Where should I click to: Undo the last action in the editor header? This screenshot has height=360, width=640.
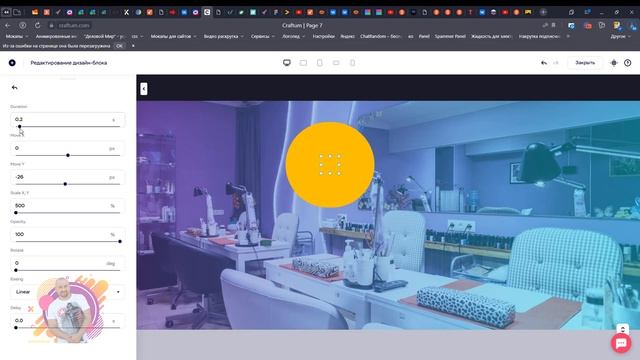tap(544, 63)
